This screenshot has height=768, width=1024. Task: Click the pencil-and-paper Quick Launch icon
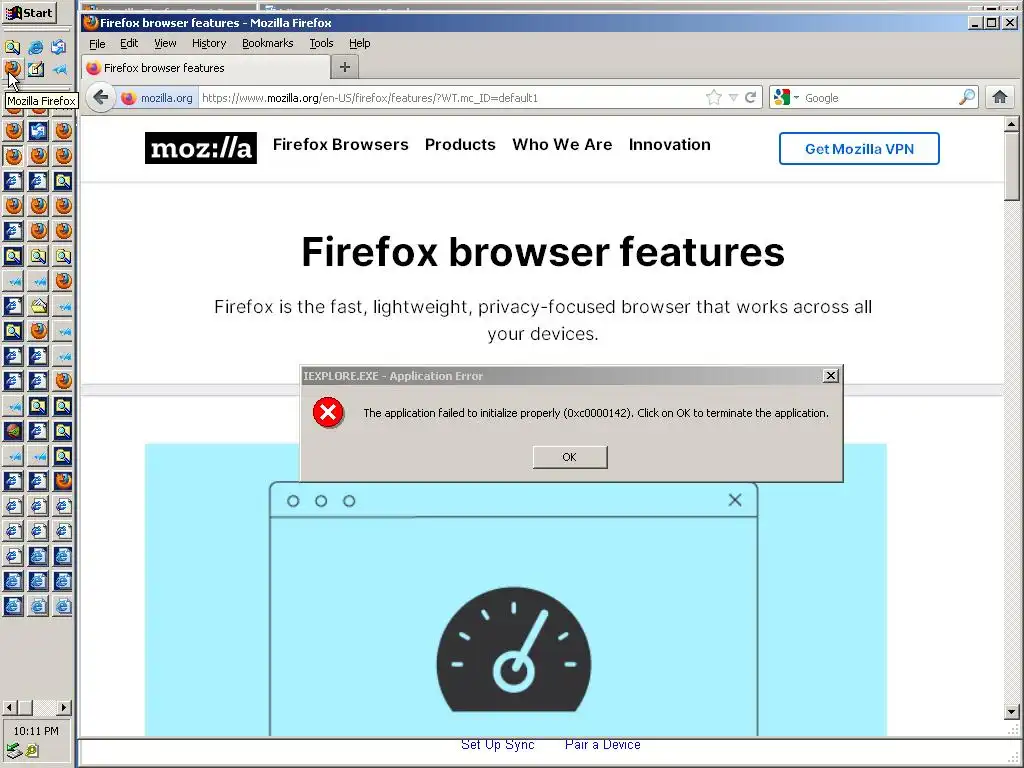click(36, 68)
